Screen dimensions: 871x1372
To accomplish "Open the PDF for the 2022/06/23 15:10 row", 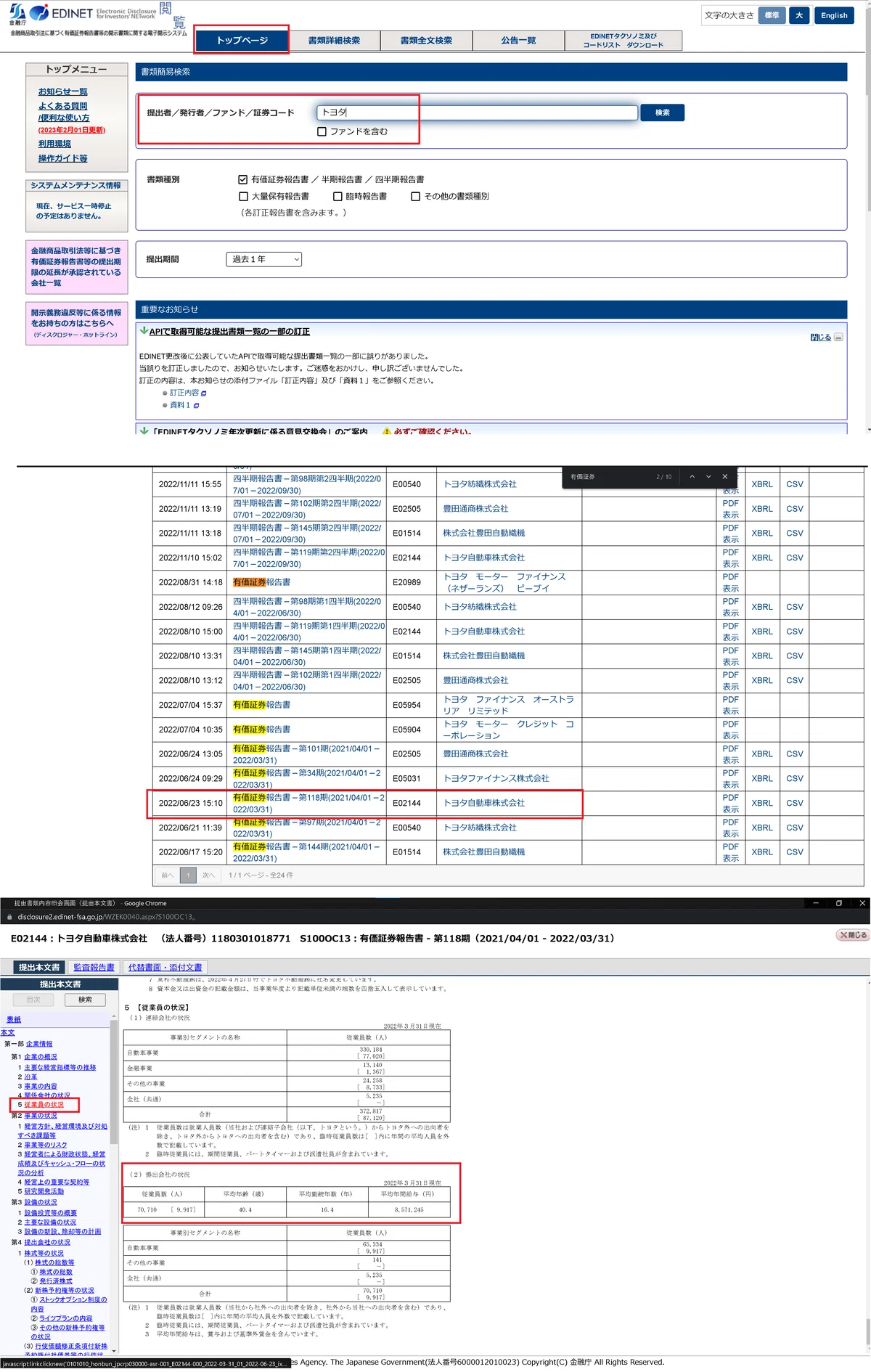I will coord(731,803).
